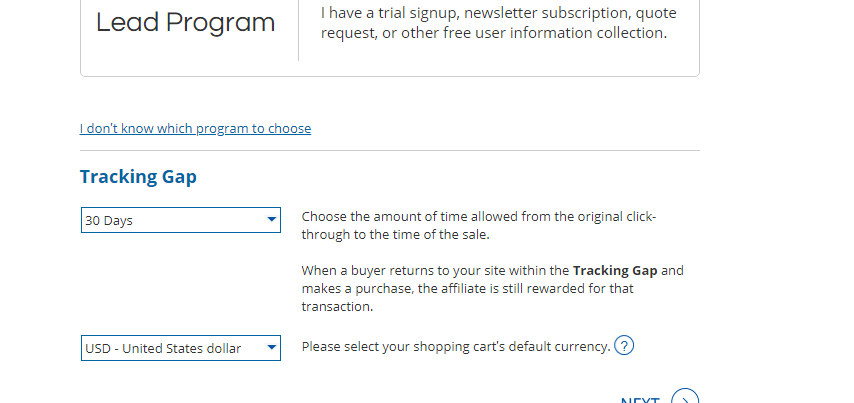The image size is (854, 403).
Task: Click the NEXT circled arrow icon
Action: click(684, 399)
